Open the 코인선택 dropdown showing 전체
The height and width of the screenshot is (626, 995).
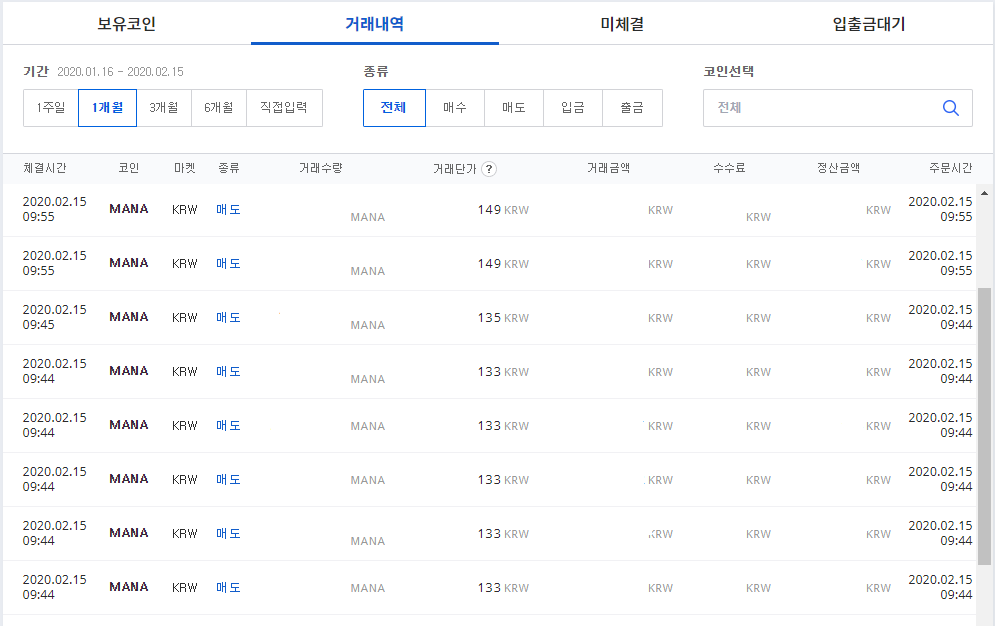coord(837,107)
